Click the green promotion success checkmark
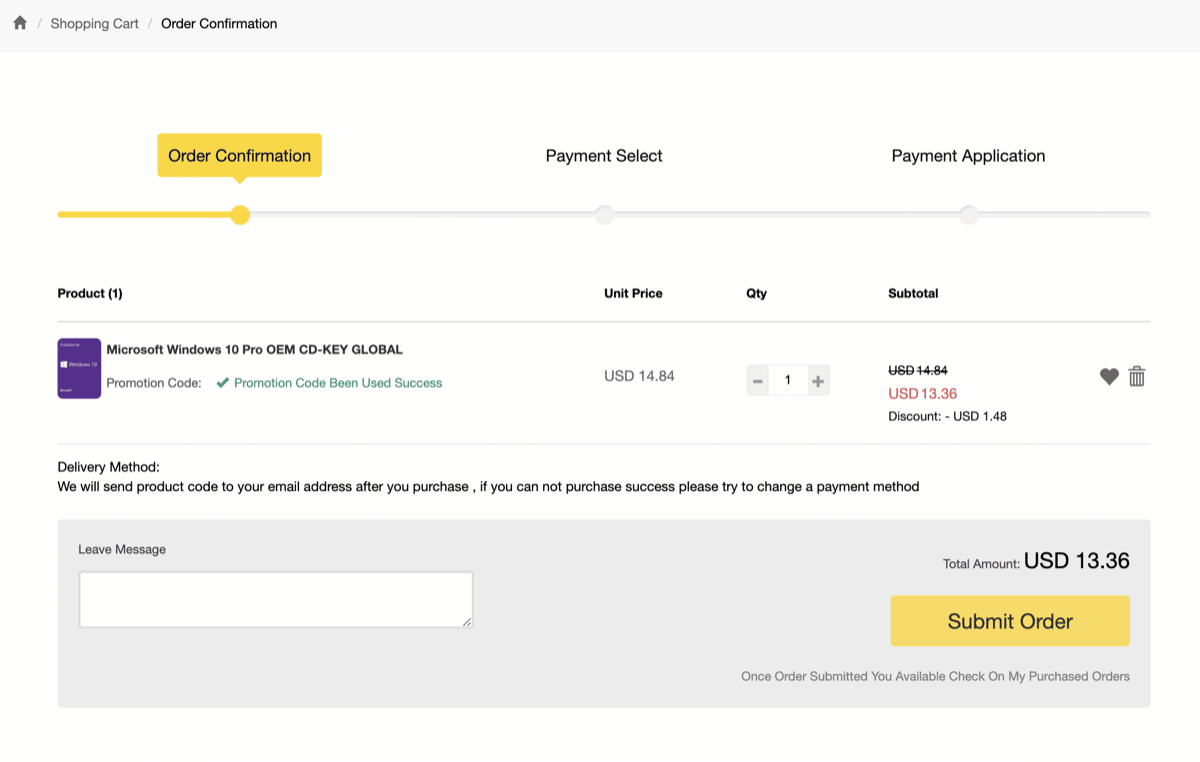This screenshot has width=1200, height=762. pyautogui.click(x=223, y=383)
